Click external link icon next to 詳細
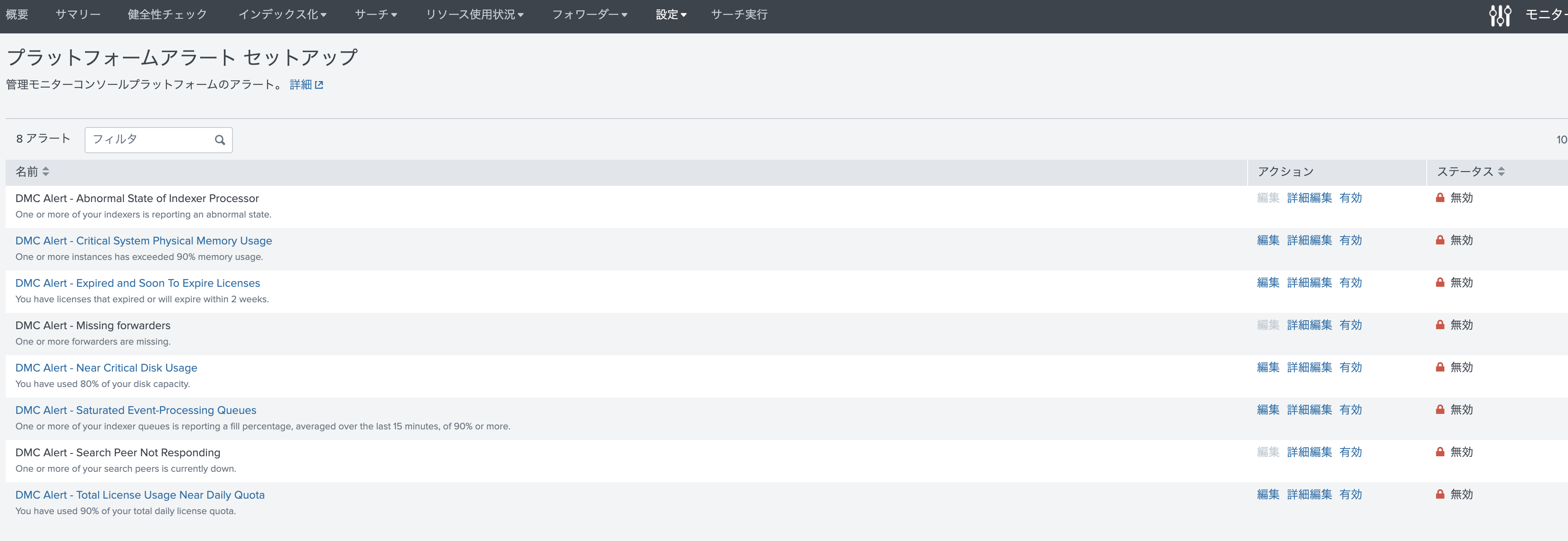Viewport: 1568px width, 541px height. [x=319, y=85]
